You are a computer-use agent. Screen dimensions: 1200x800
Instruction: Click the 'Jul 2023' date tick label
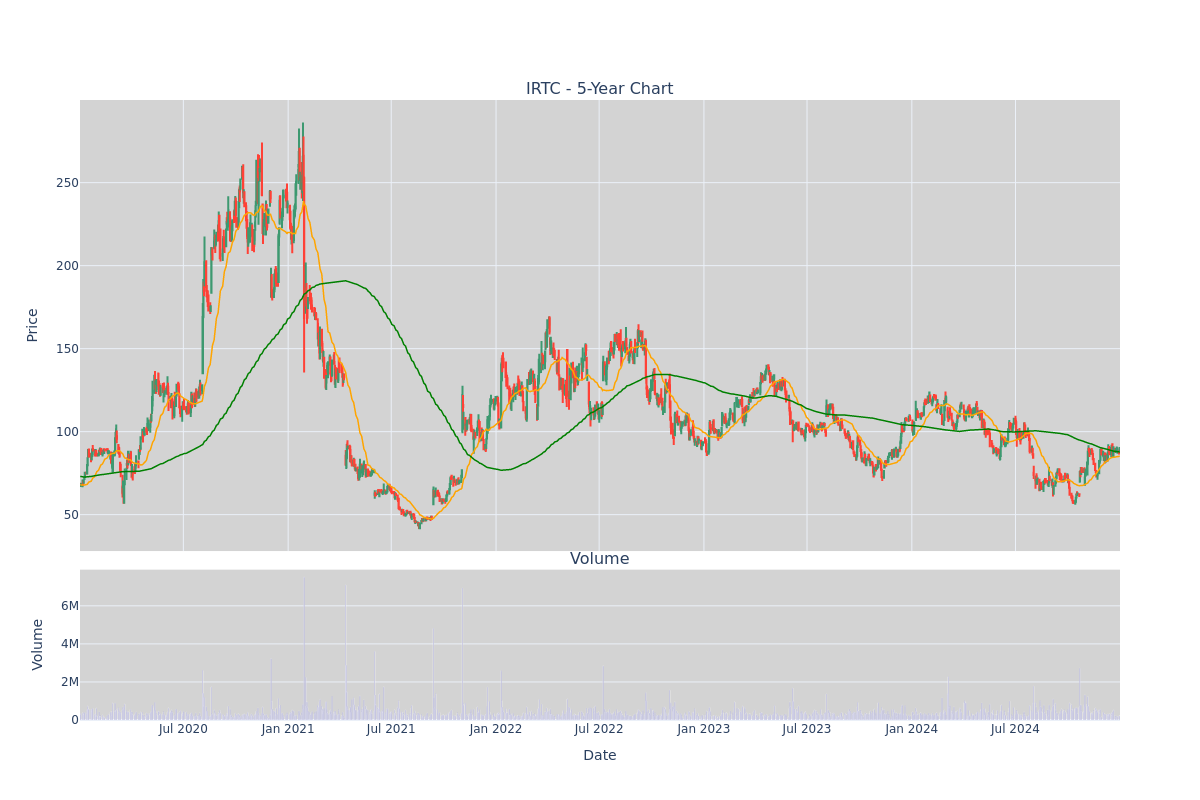pos(807,729)
